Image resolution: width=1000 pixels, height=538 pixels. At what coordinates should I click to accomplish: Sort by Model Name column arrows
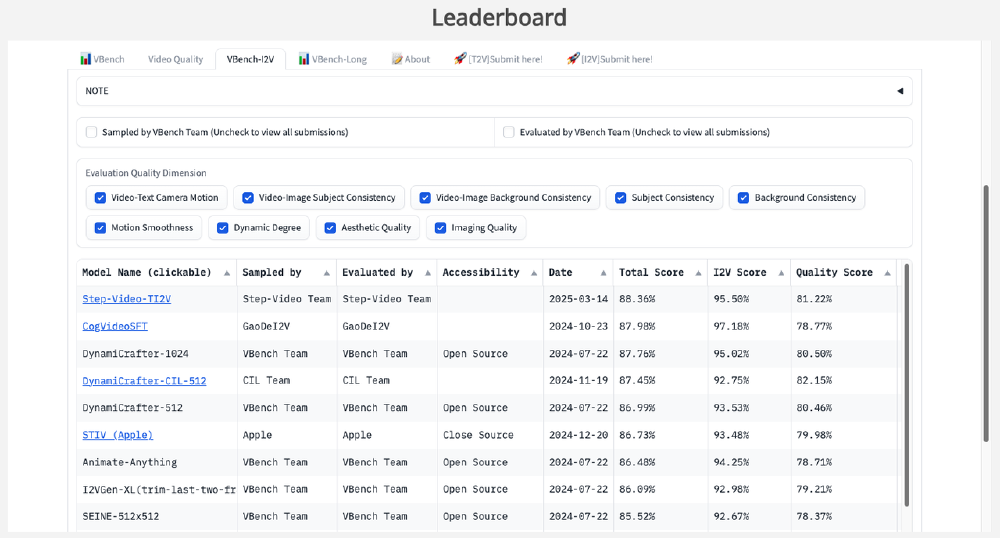coord(227,273)
